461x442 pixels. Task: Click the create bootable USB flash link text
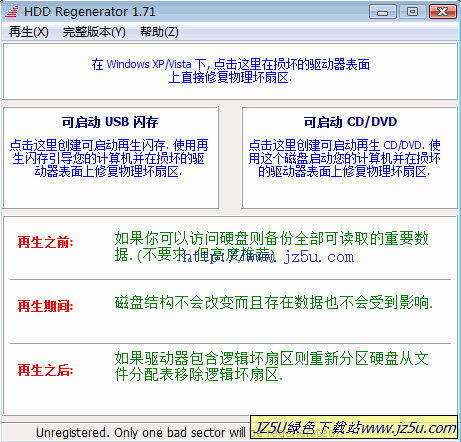[x=109, y=158]
